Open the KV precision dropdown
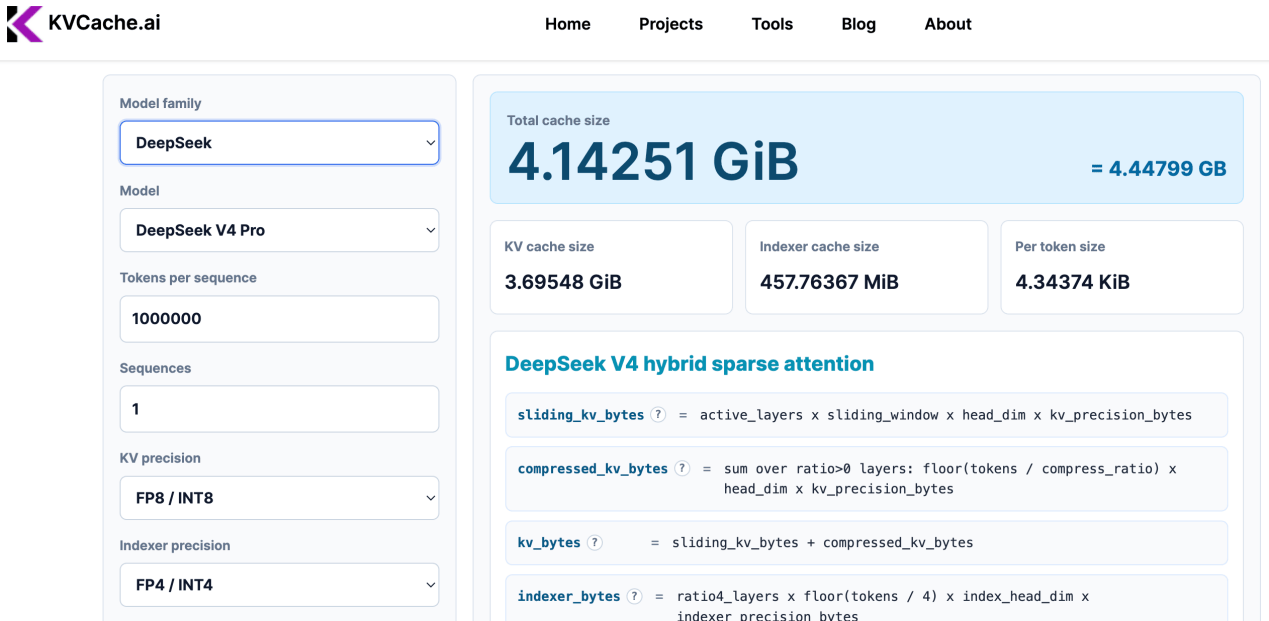Screen dimensions: 1269x621 279,497
